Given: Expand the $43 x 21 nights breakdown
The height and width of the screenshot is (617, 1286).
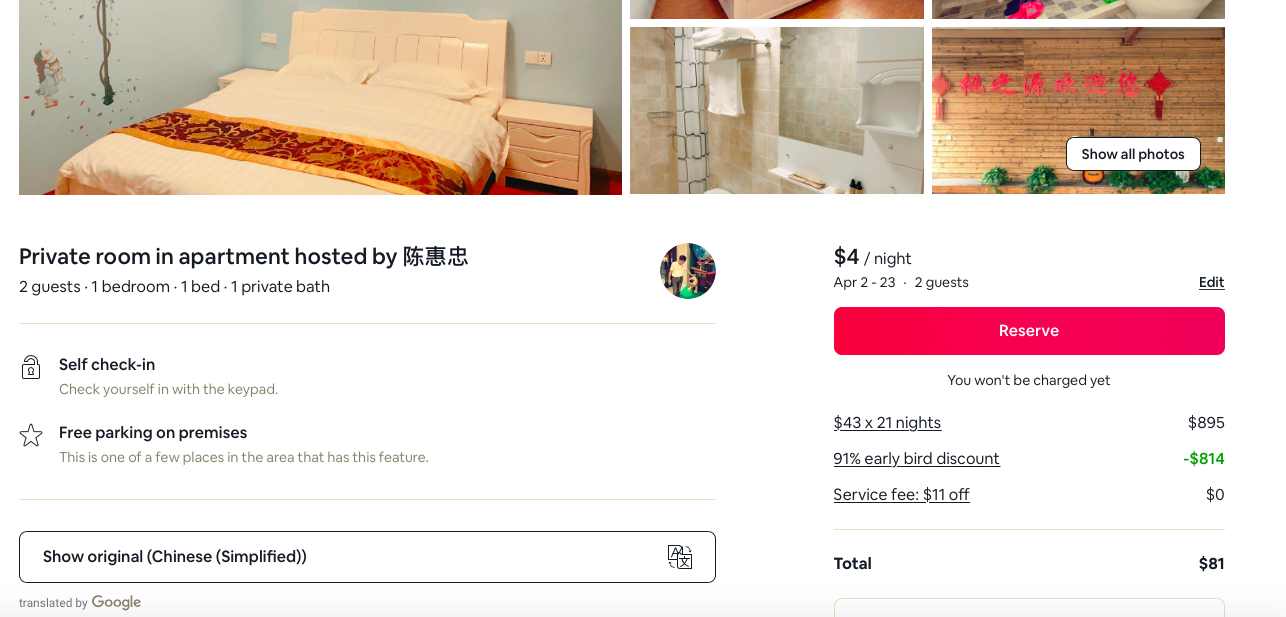Looking at the screenshot, I should pyautogui.click(x=887, y=422).
